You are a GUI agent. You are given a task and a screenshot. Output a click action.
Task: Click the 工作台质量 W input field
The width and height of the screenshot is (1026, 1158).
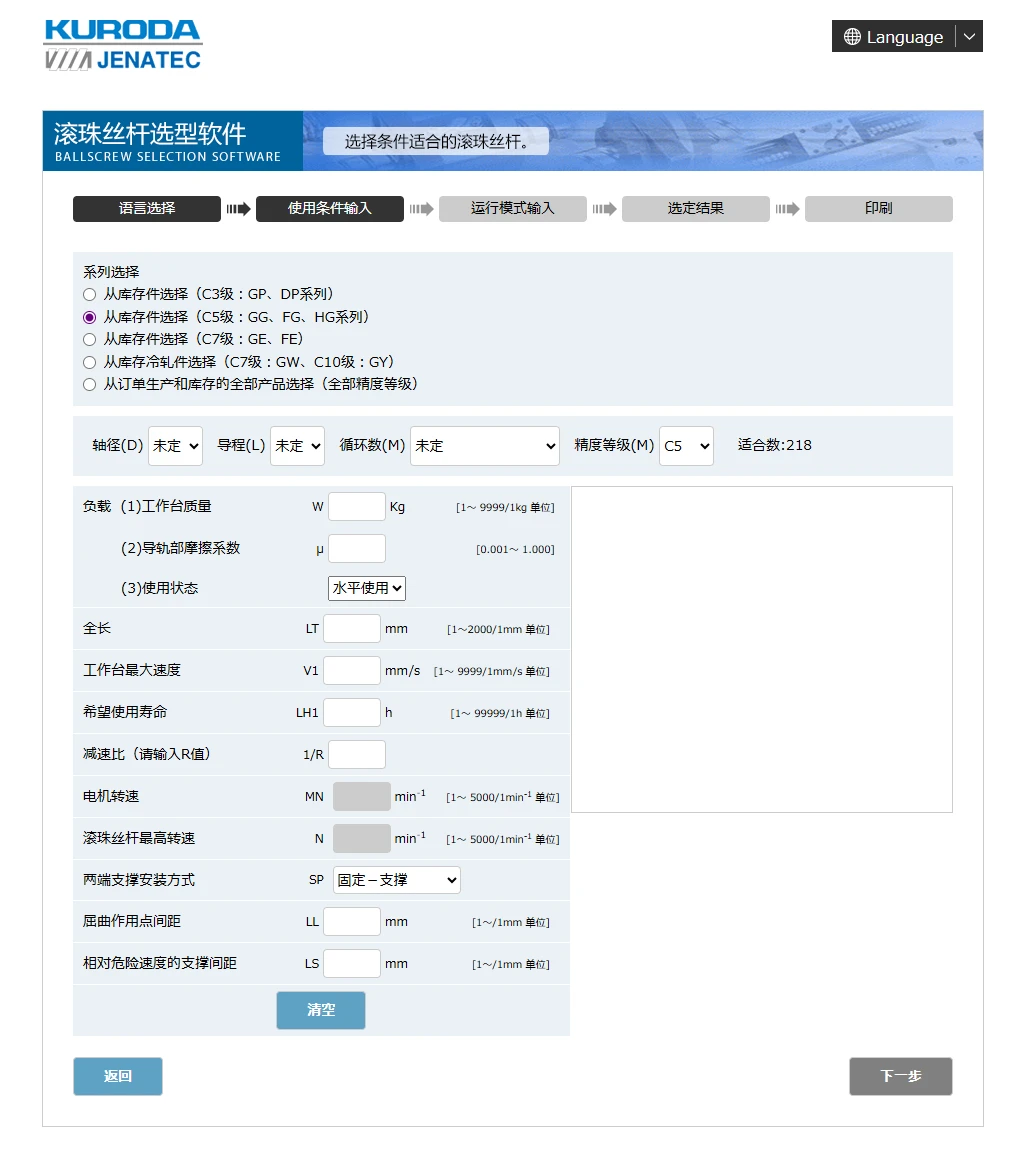[357, 507]
